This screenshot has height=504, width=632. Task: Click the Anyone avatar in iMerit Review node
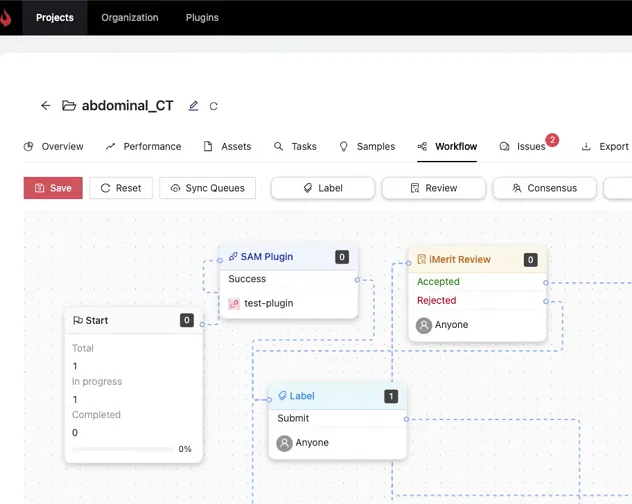[x=424, y=325]
